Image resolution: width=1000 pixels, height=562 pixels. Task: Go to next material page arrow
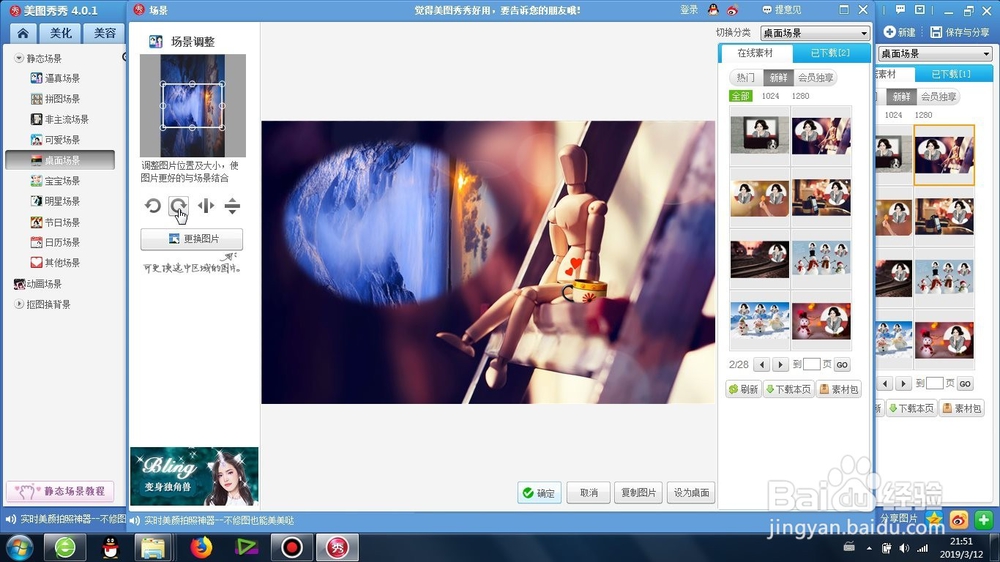point(780,365)
